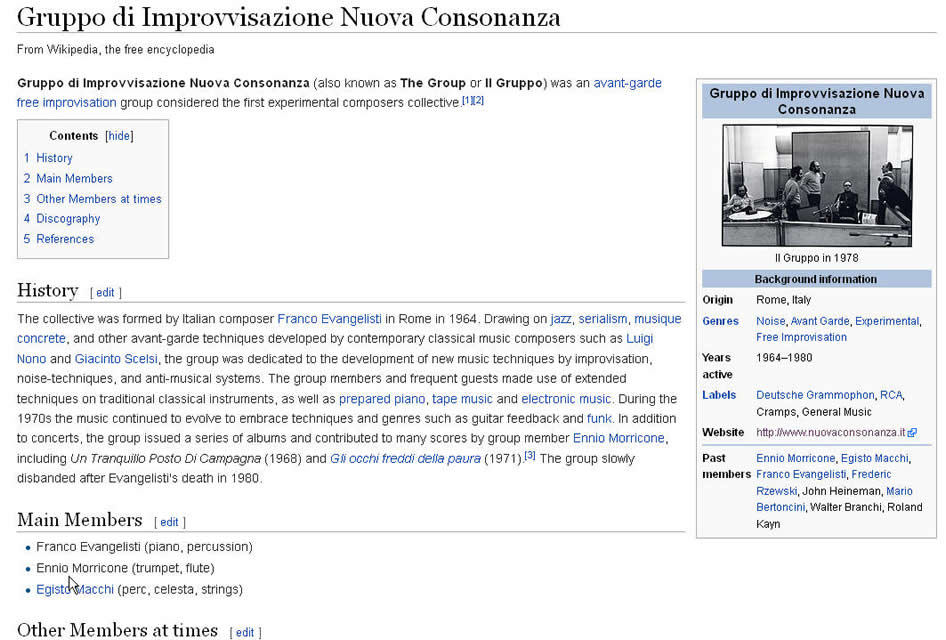Screen dimensions: 946x640
Task: Open the jazz link
Action: tap(561, 318)
